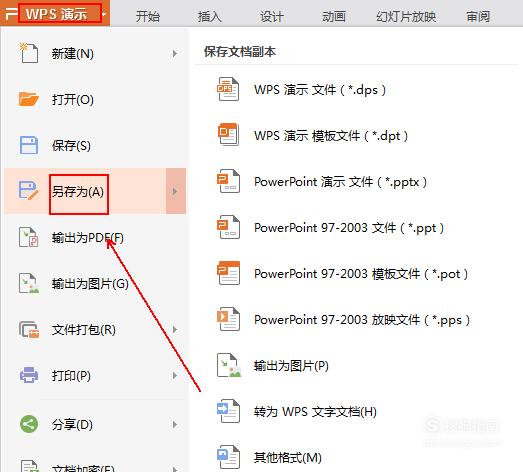Click the DPT template file icon

[x=228, y=134]
